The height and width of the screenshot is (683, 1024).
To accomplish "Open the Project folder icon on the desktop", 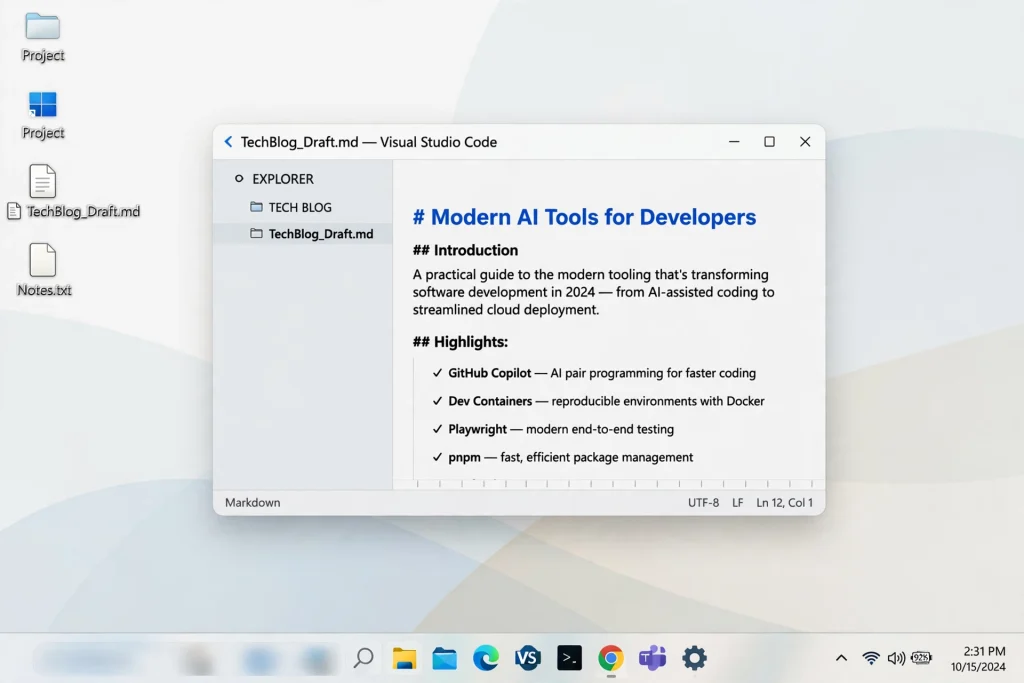I will (43, 37).
